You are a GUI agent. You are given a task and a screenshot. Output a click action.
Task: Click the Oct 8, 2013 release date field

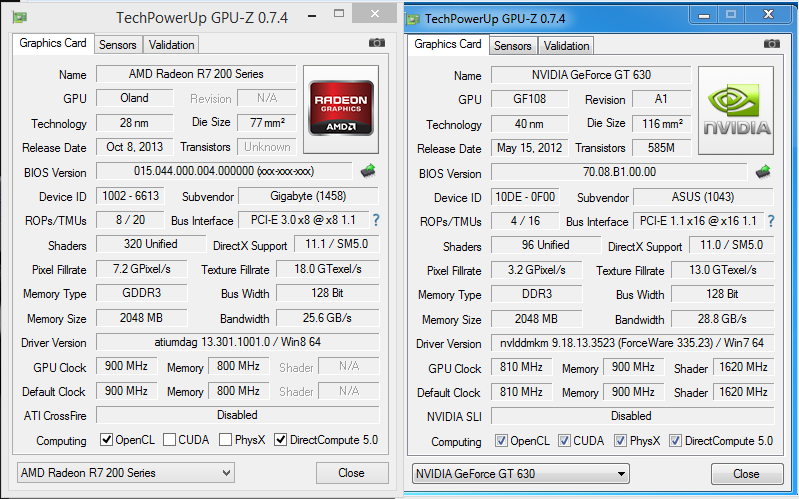click(135, 147)
